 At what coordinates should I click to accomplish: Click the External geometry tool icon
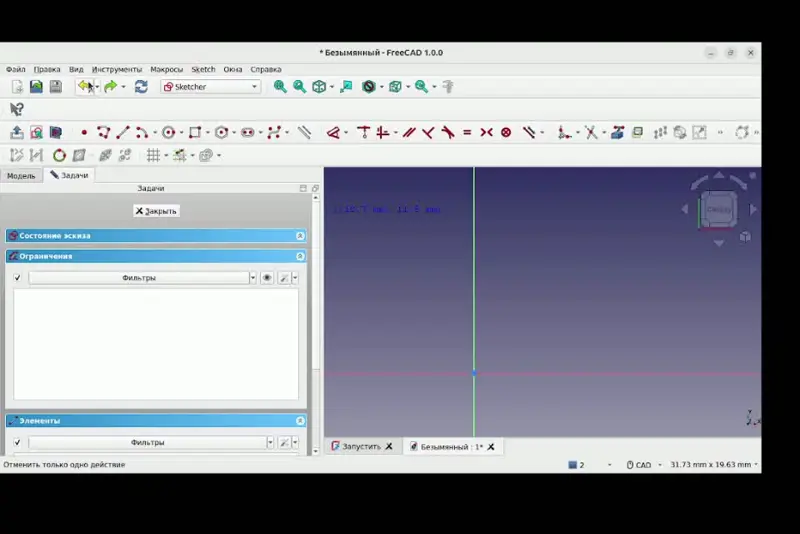617,133
